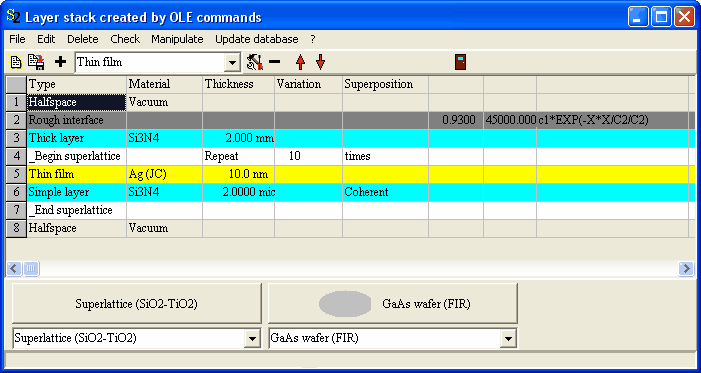The height and width of the screenshot is (373, 701).
Task: Expand the GaAs wafer (FIR) combo box arrow
Action: 508,339
